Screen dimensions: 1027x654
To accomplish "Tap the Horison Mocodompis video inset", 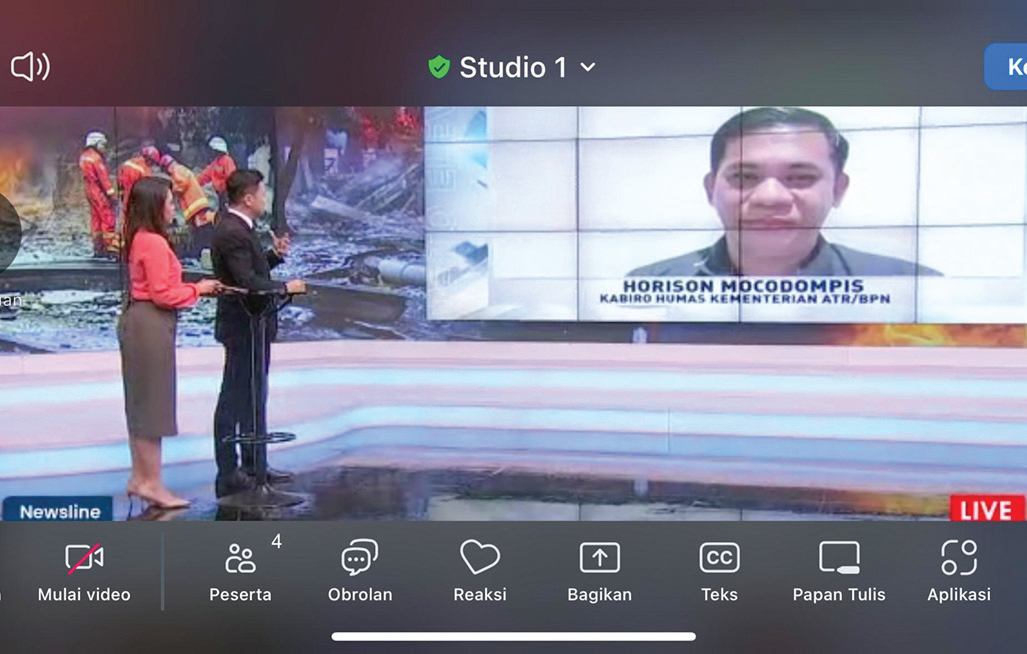I will click(725, 213).
